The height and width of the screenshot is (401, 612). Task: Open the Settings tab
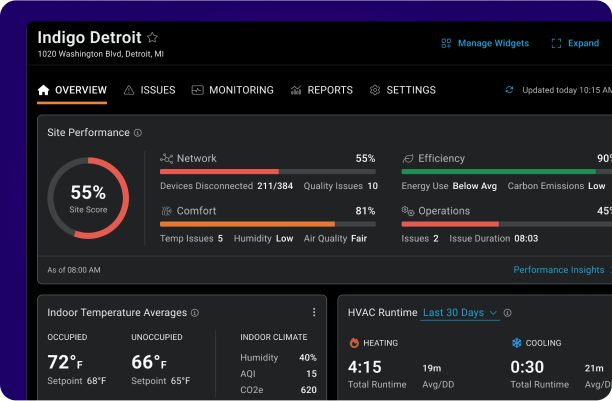[402, 90]
